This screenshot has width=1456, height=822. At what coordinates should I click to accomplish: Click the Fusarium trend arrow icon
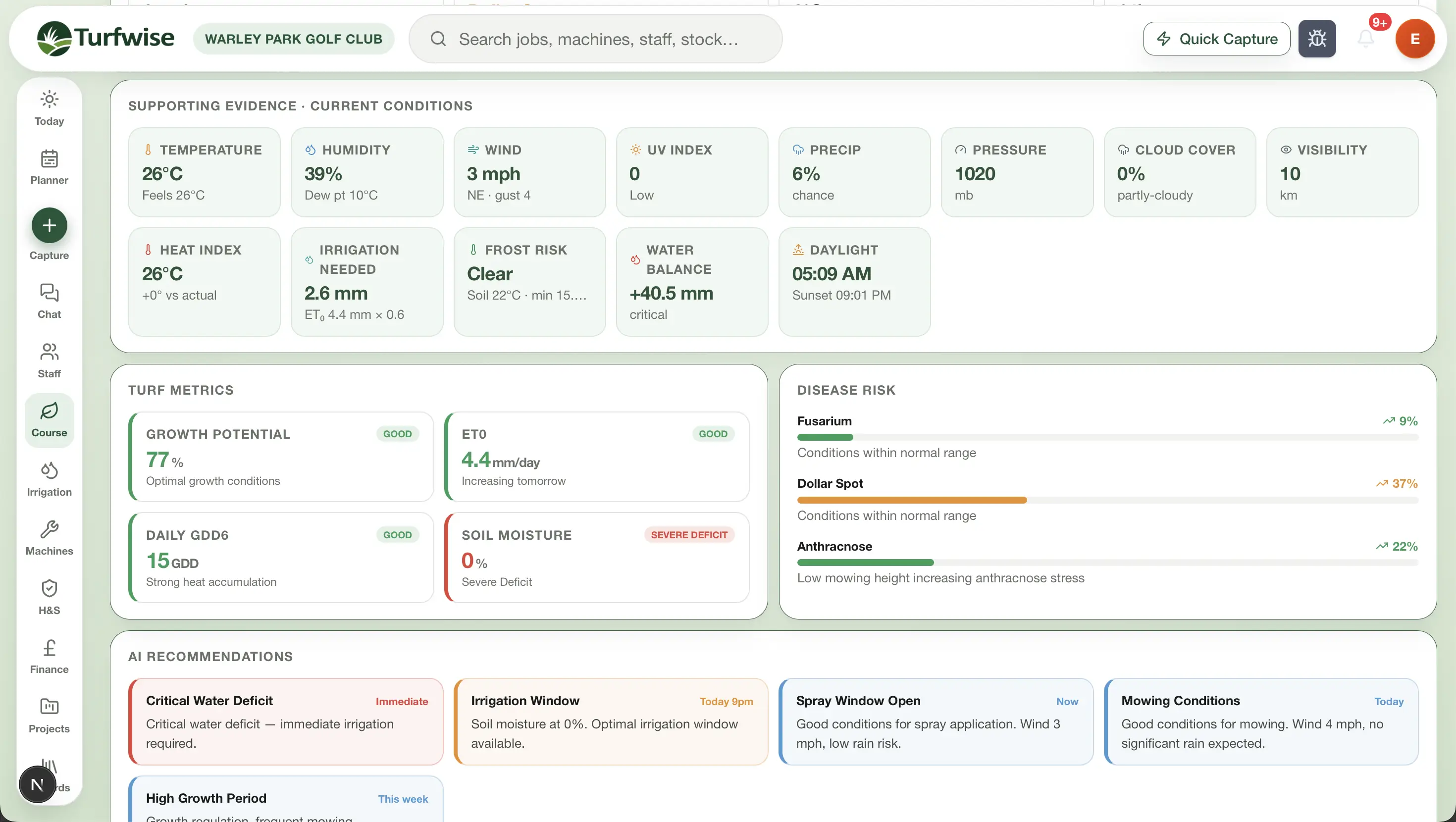[1389, 420]
